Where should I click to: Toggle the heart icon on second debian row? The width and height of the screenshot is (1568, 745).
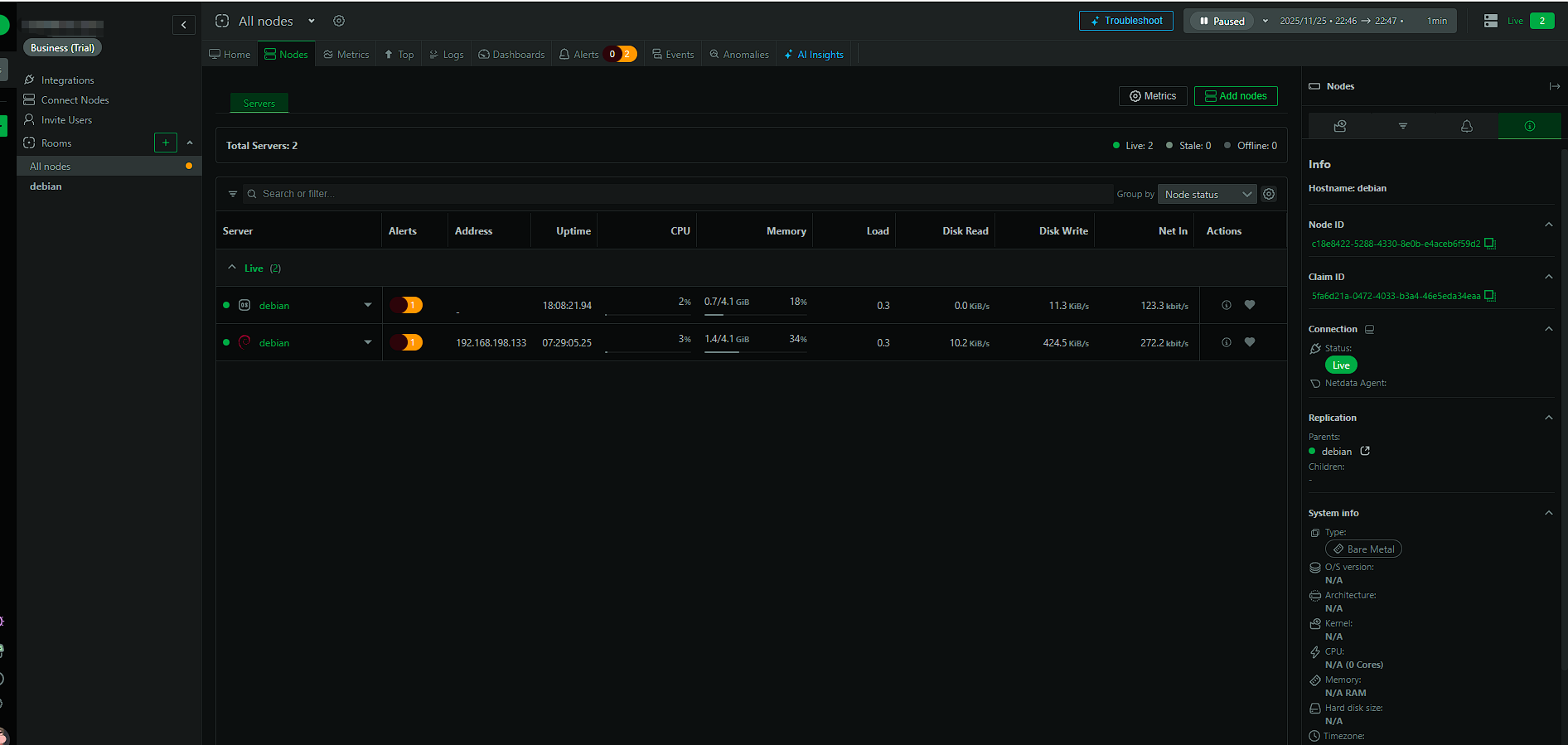[1250, 342]
